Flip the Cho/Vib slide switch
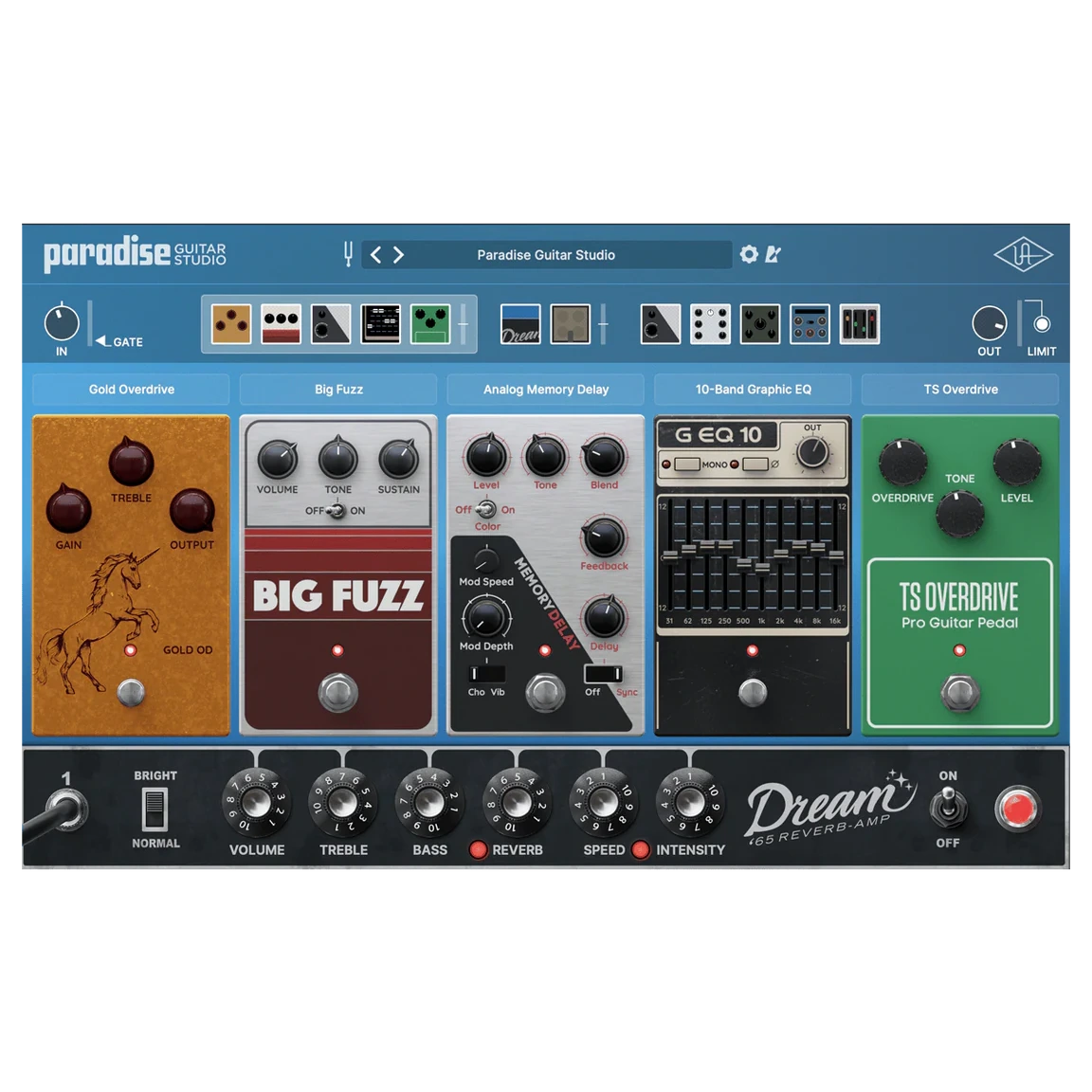 (487, 673)
